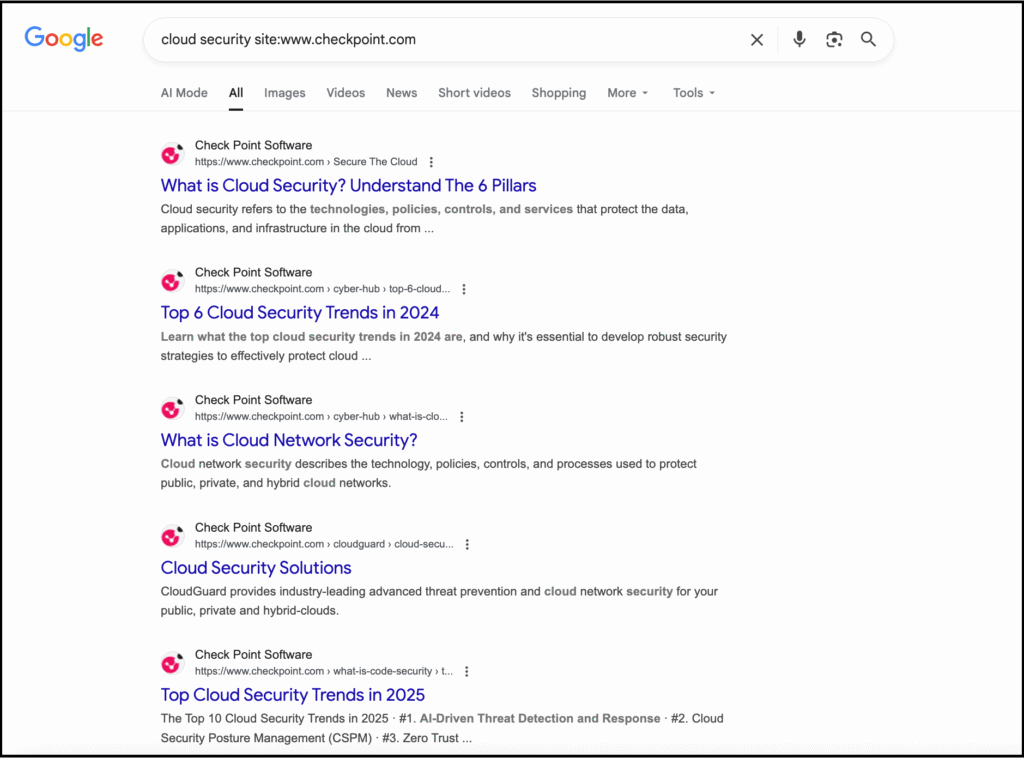Viewport: 1024px width, 758px height.
Task: Clear the search box with X icon
Action: coord(757,40)
